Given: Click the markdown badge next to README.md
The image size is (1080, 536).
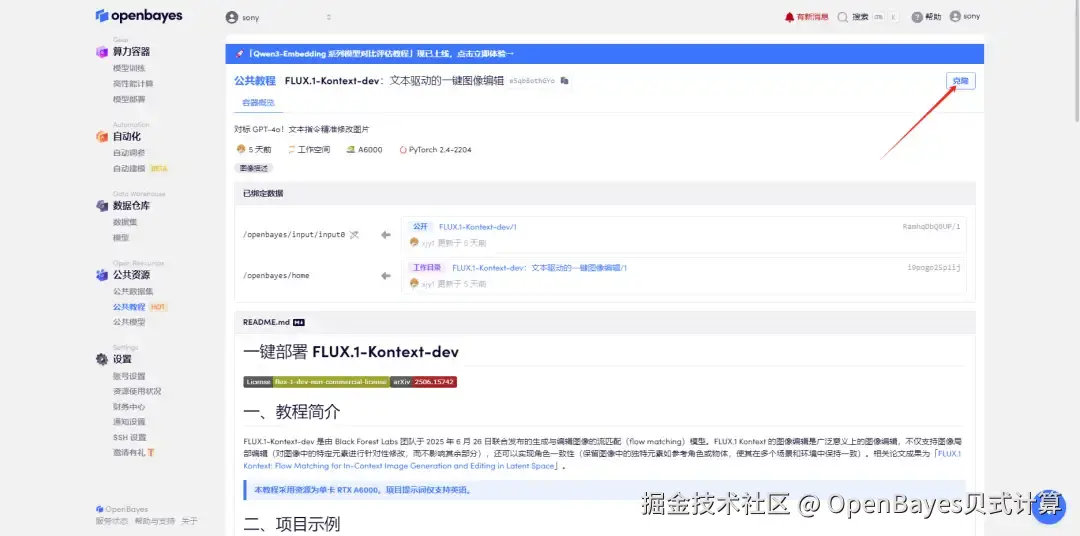Looking at the screenshot, I should tap(299, 322).
